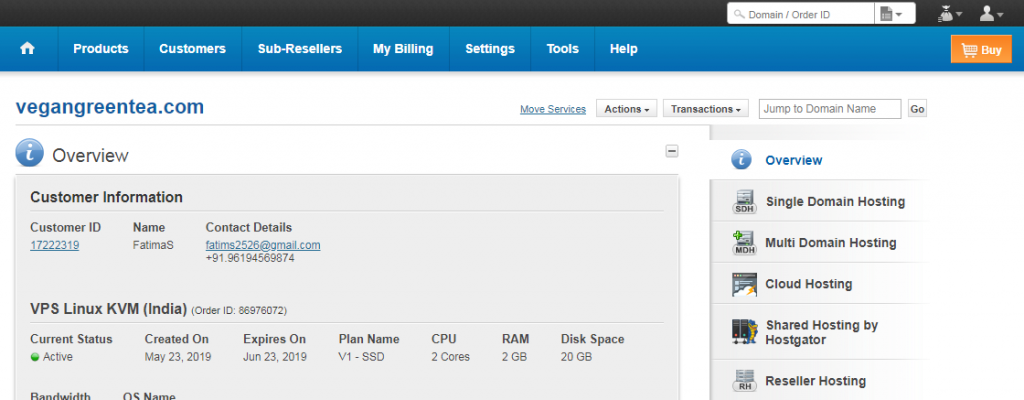The image size is (1024, 400).
Task: Click the Move Services link
Action: tap(552, 109)
